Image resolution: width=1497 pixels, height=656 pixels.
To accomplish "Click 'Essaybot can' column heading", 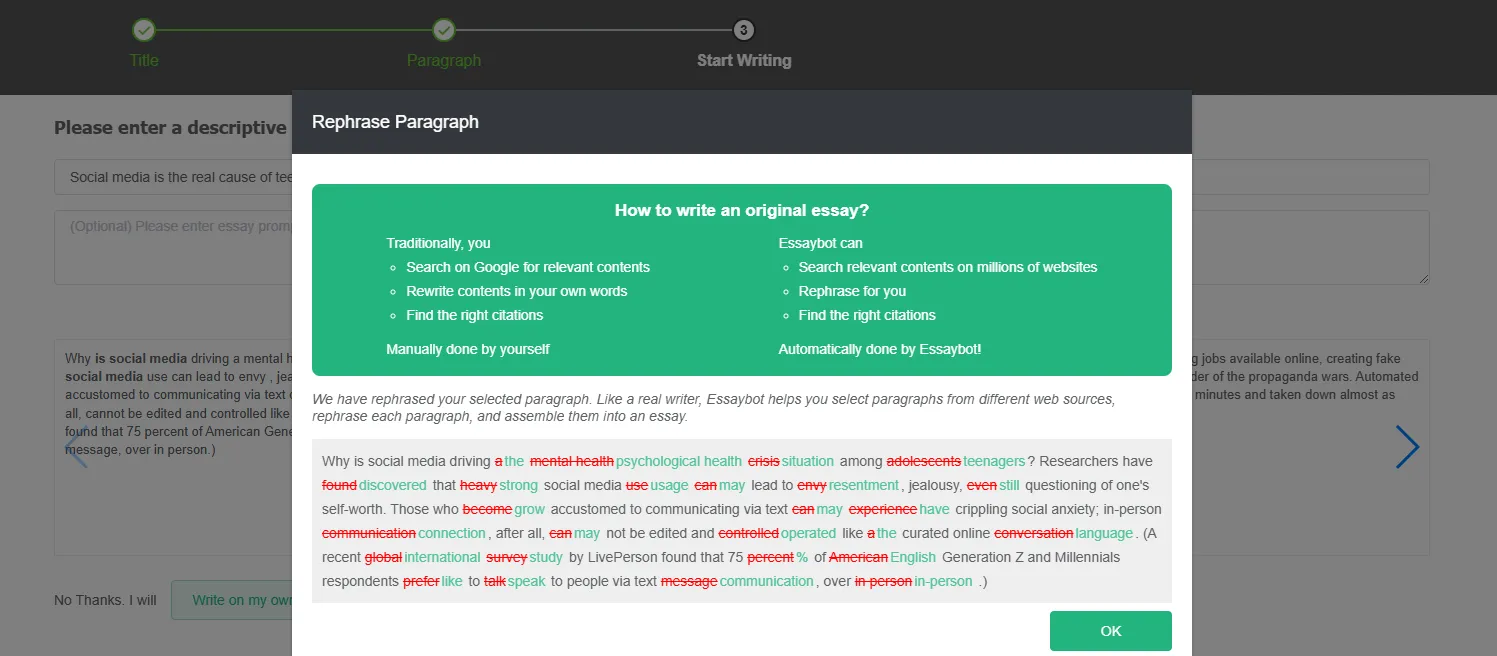I will [x=820, y=243].
